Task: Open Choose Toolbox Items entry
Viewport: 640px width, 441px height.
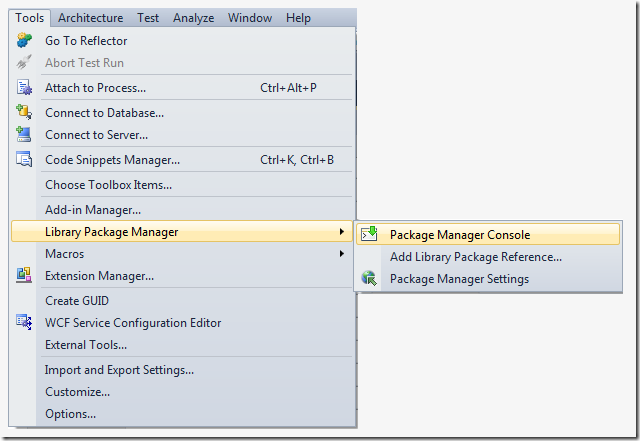Action: tap(108, 185)
